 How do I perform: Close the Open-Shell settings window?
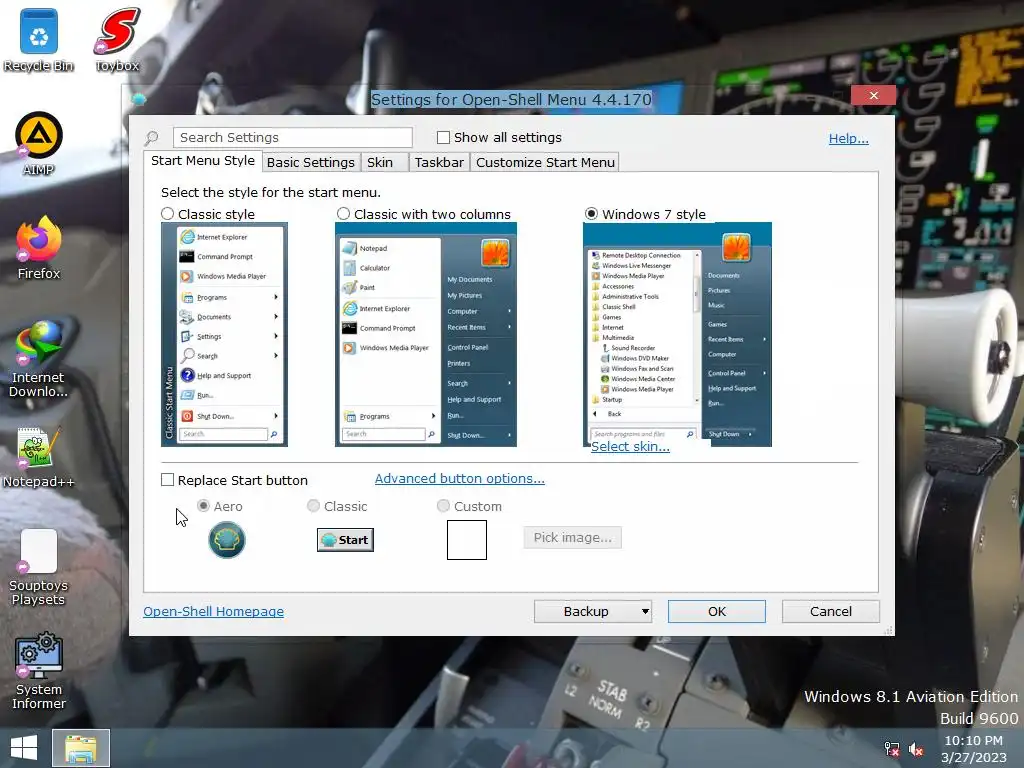pos(874,95)
